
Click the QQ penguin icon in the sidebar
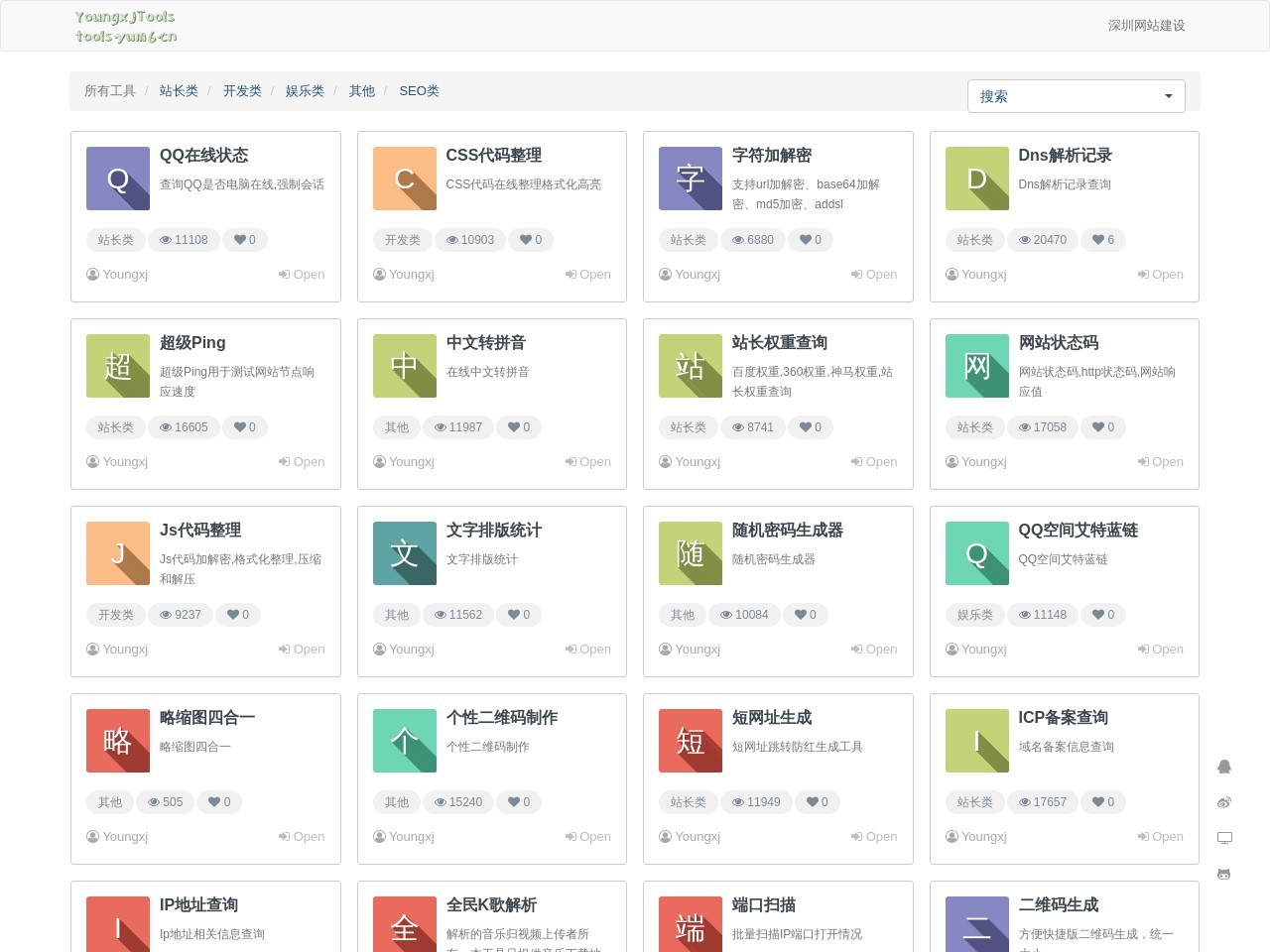(x=1224, y=767)
